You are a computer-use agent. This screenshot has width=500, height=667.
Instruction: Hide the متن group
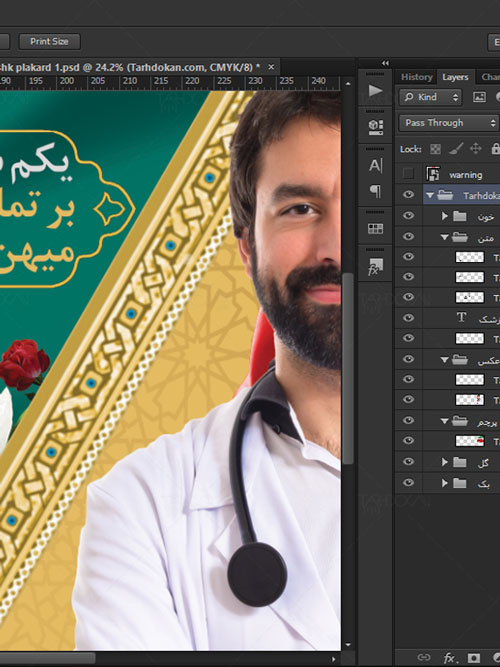coord(409,236)
